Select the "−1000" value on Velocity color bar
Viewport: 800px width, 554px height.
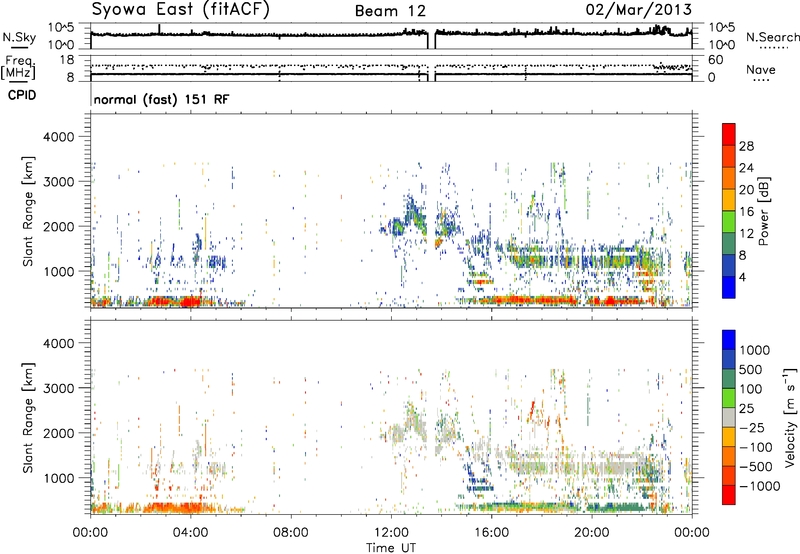click(759, 486)
